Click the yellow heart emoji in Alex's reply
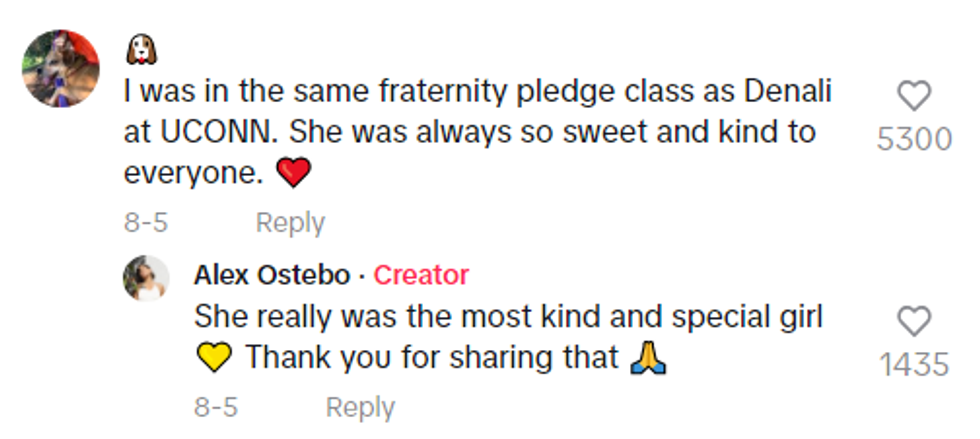Screen dimensions: 980x439 [215, 356]
